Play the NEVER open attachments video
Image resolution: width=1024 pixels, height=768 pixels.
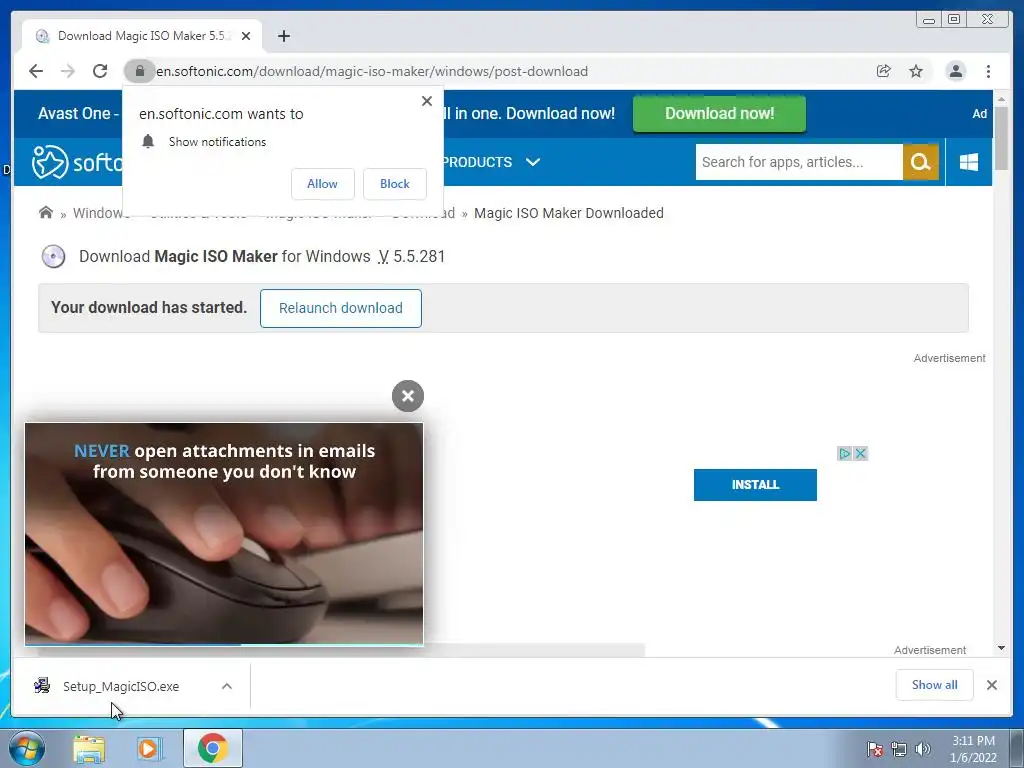tap(224, 534)
